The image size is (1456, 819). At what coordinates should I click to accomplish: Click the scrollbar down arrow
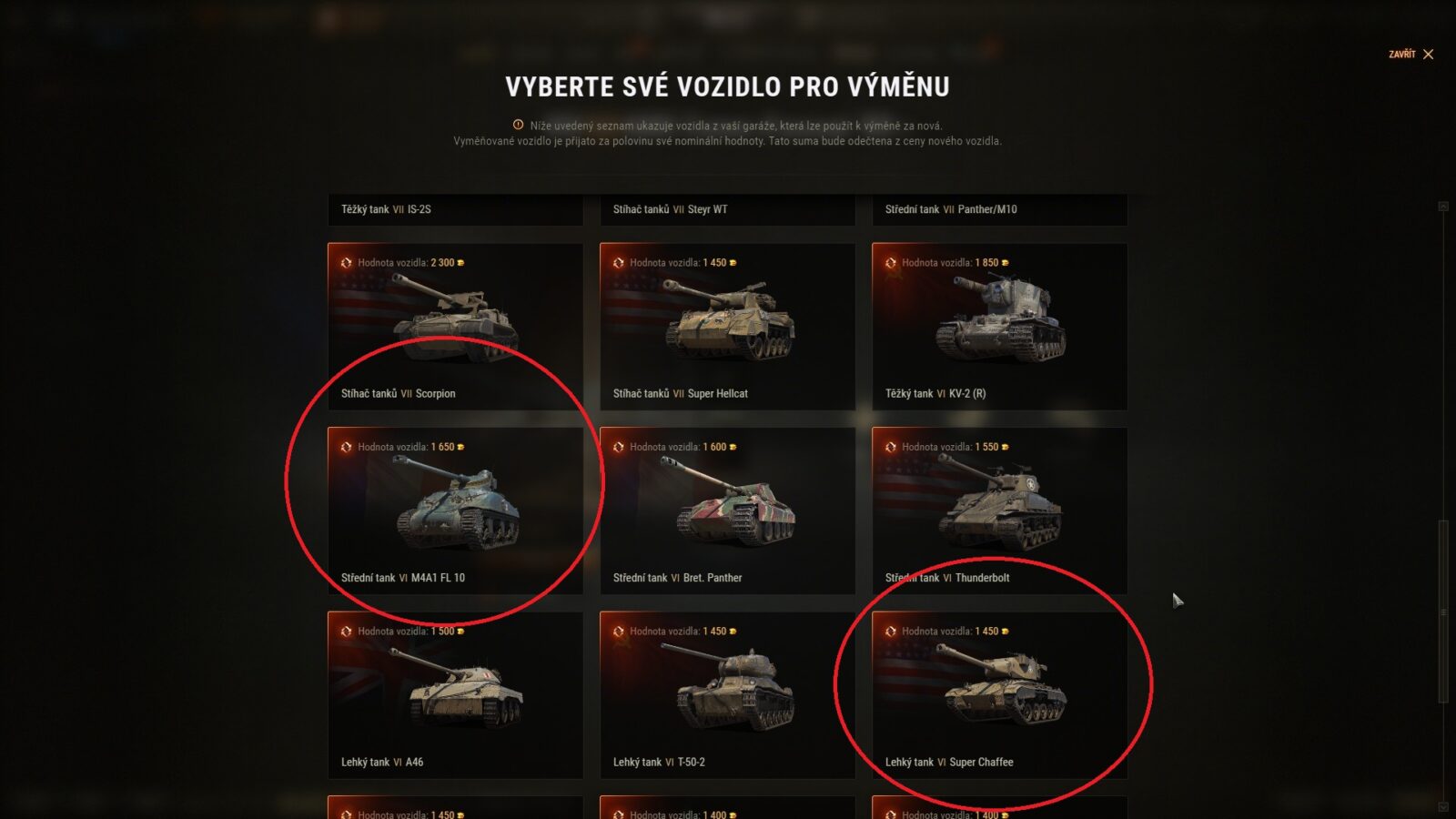point(1443,807)
